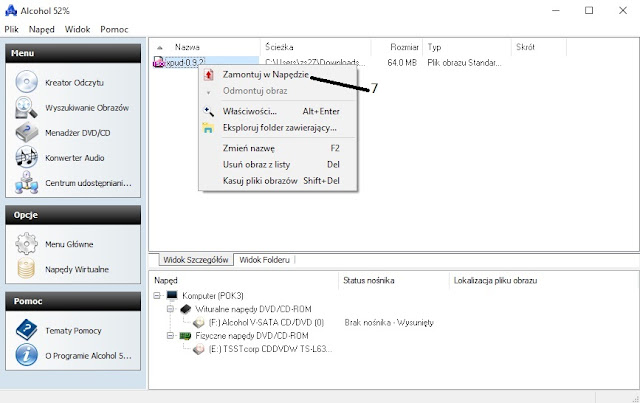This screenshot has height=403, width=640.
Task: Select the (E:) TSSTcorp CDDVDW drive row
Action: (270, 349)
